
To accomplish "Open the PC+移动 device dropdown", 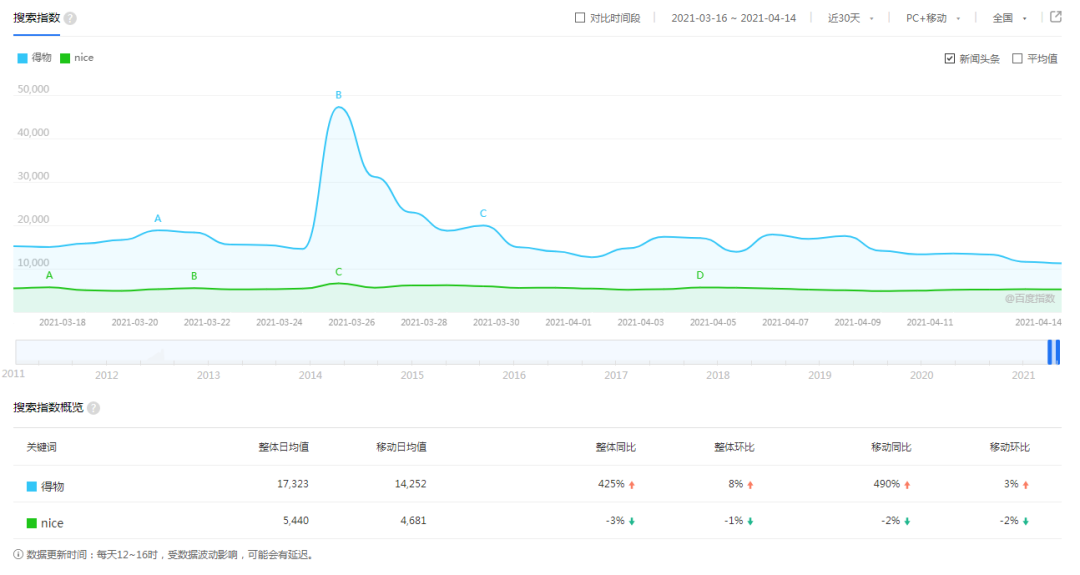I will pyautogui.click(x=933, y=18).
